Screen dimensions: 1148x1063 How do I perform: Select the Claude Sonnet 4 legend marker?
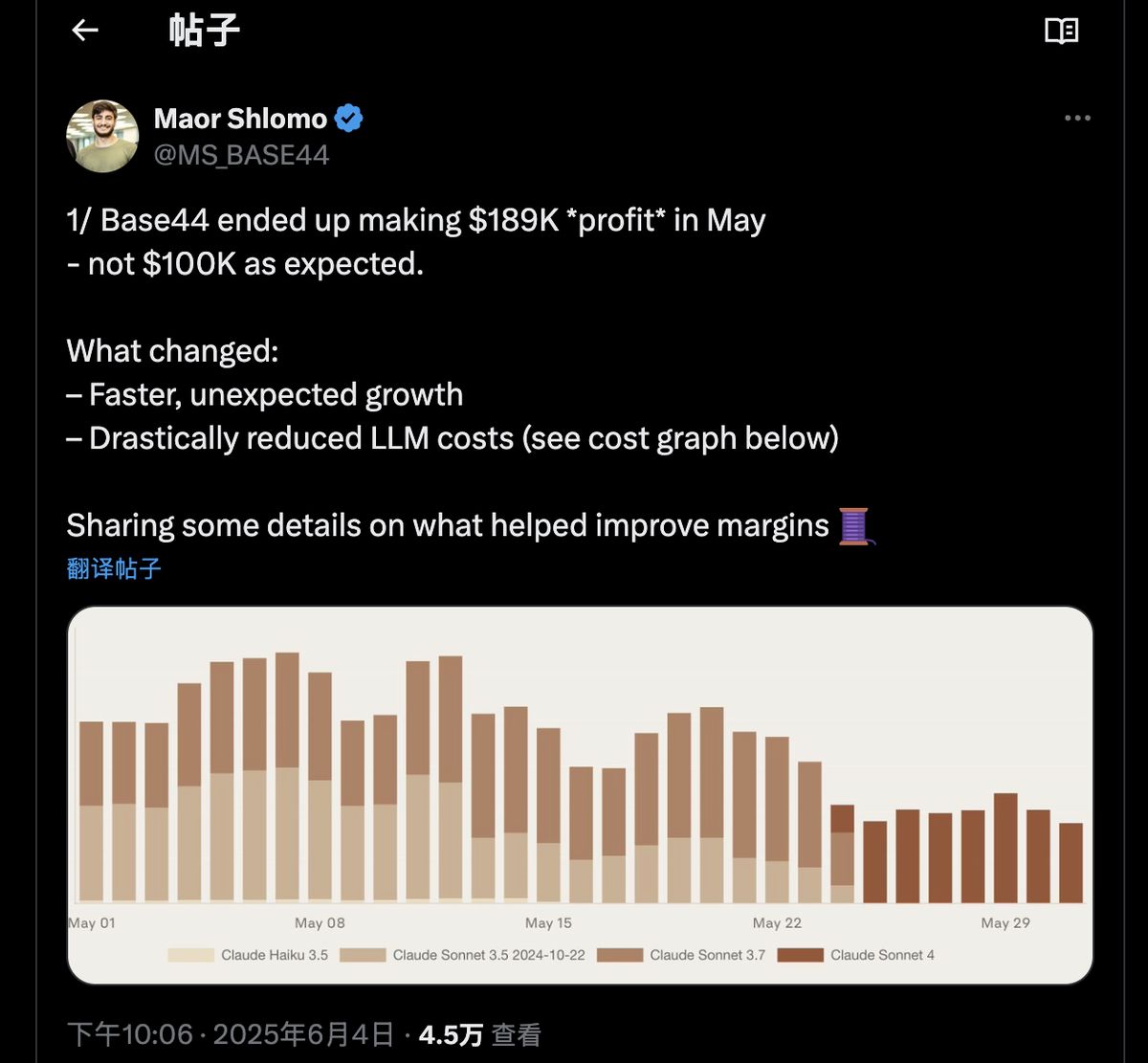point(804,955)
